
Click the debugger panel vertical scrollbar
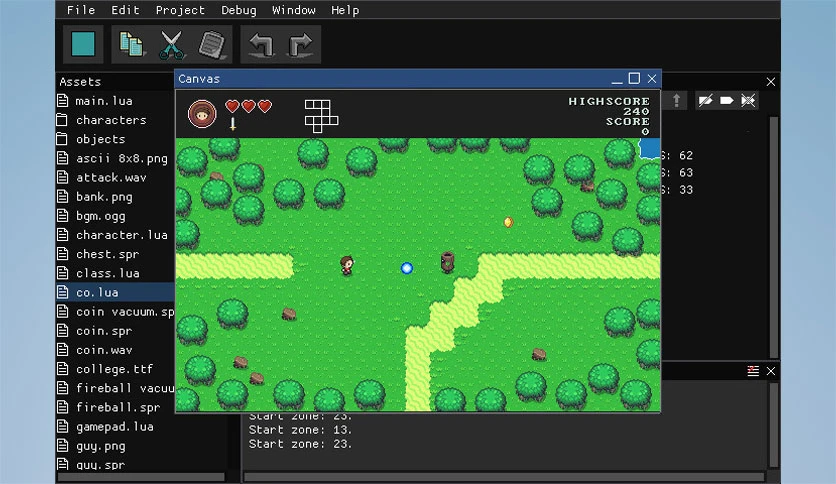[774, 237]
